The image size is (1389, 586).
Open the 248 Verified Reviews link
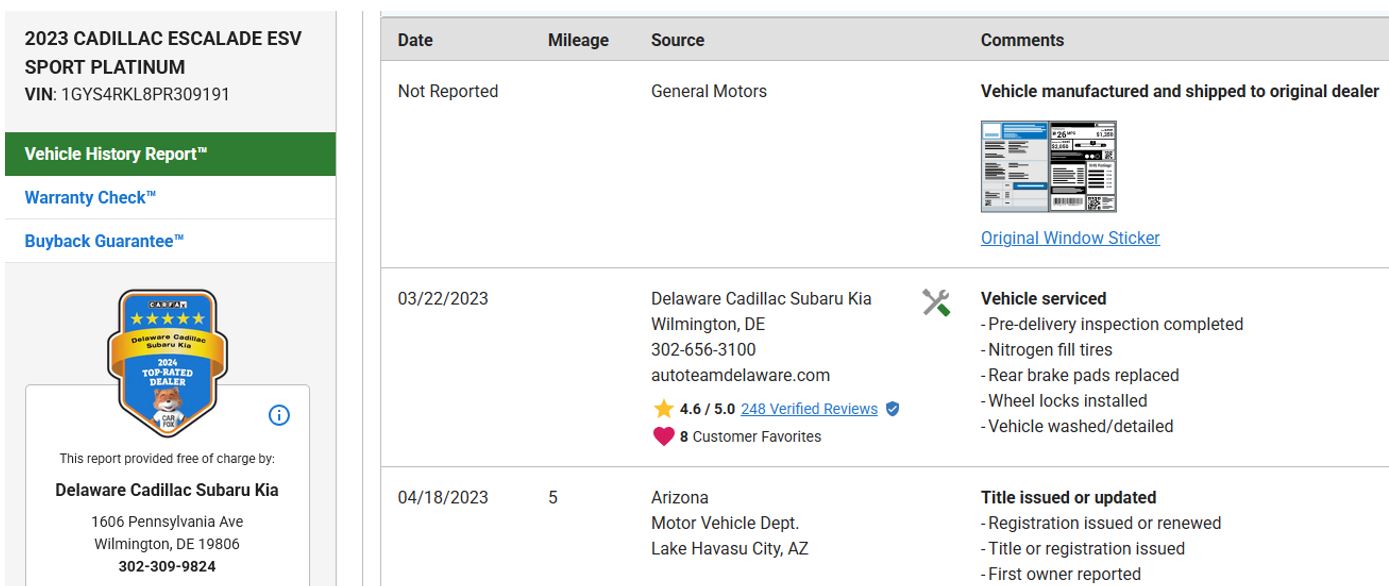coord(809,409)
